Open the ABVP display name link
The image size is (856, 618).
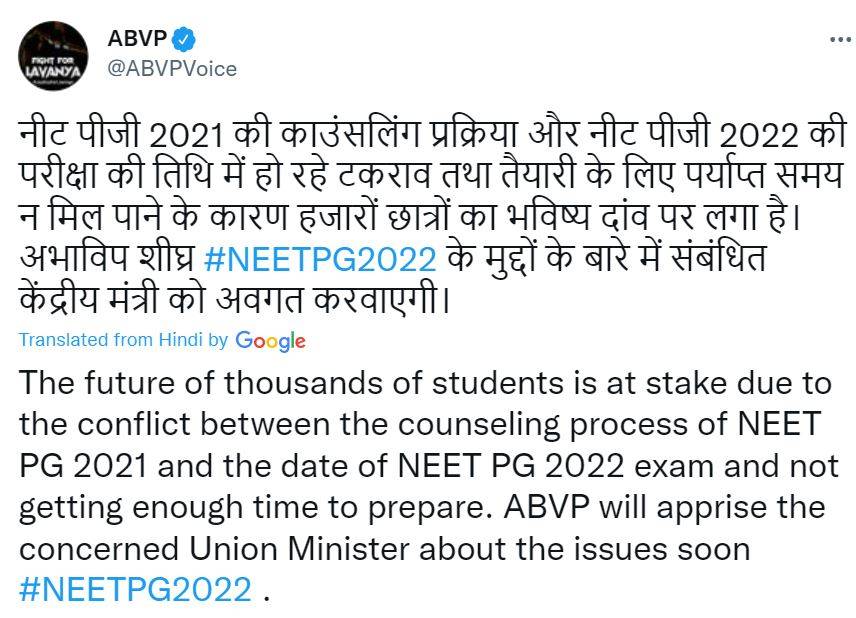point(136,40)
